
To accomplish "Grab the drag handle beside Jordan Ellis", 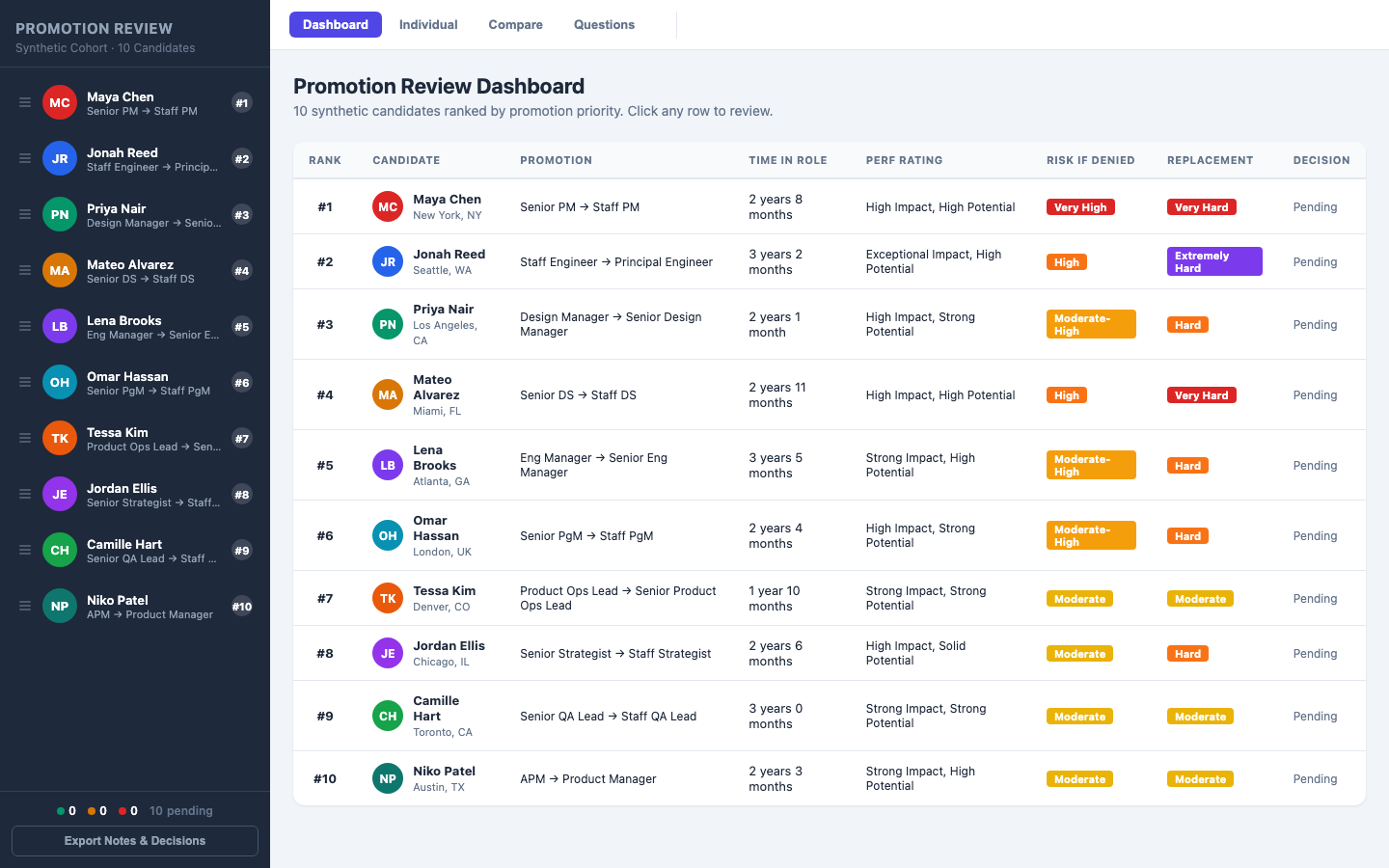I will [x=25, y=494].
